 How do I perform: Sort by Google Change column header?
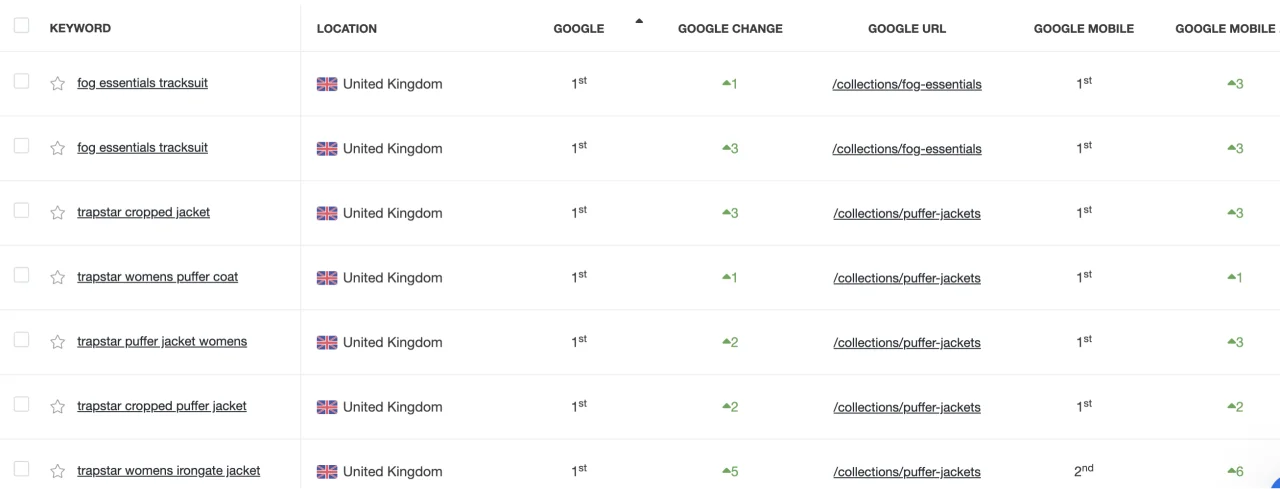[730, 29]
